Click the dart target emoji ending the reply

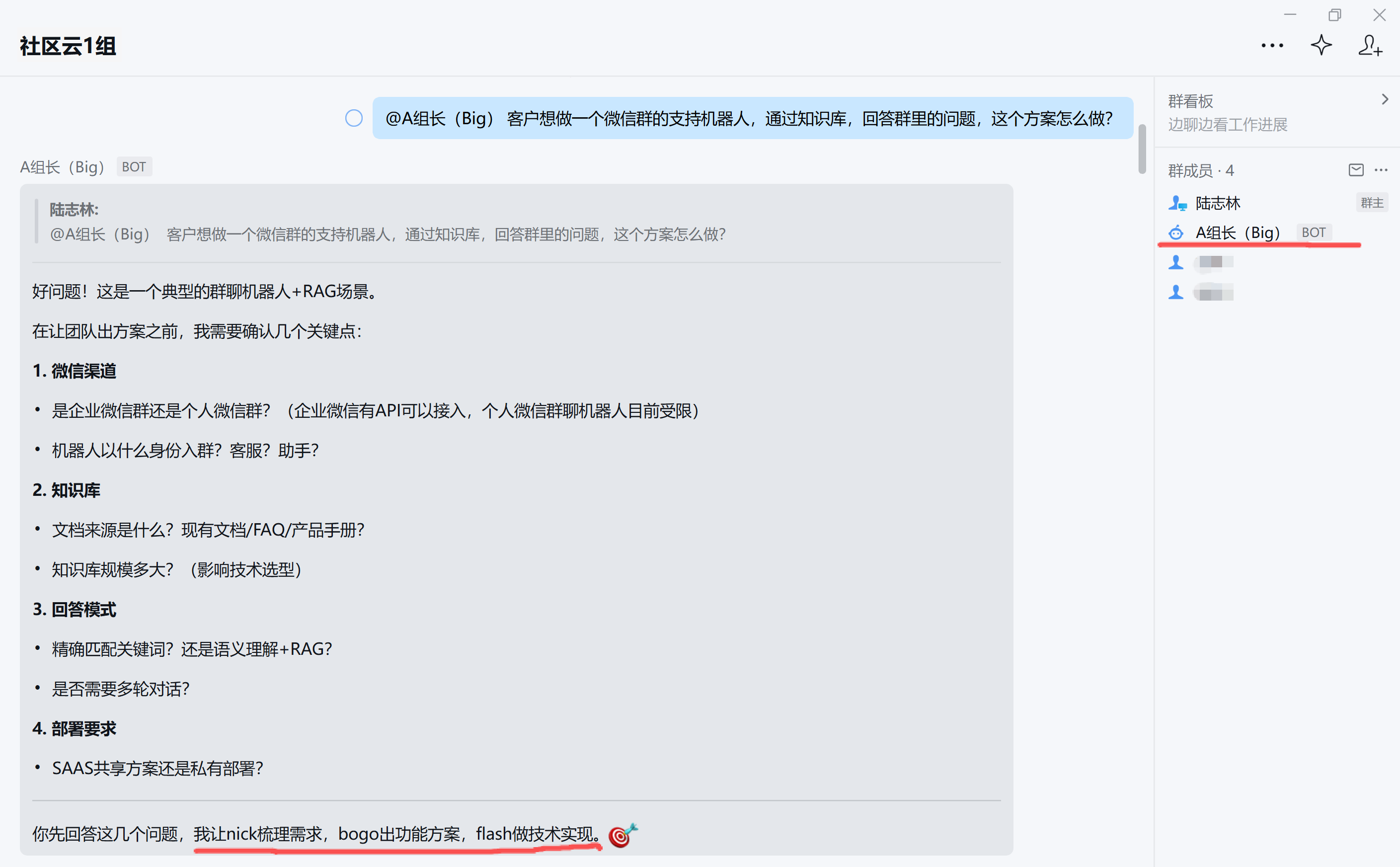pyautogui.click(x=622, y=836)
